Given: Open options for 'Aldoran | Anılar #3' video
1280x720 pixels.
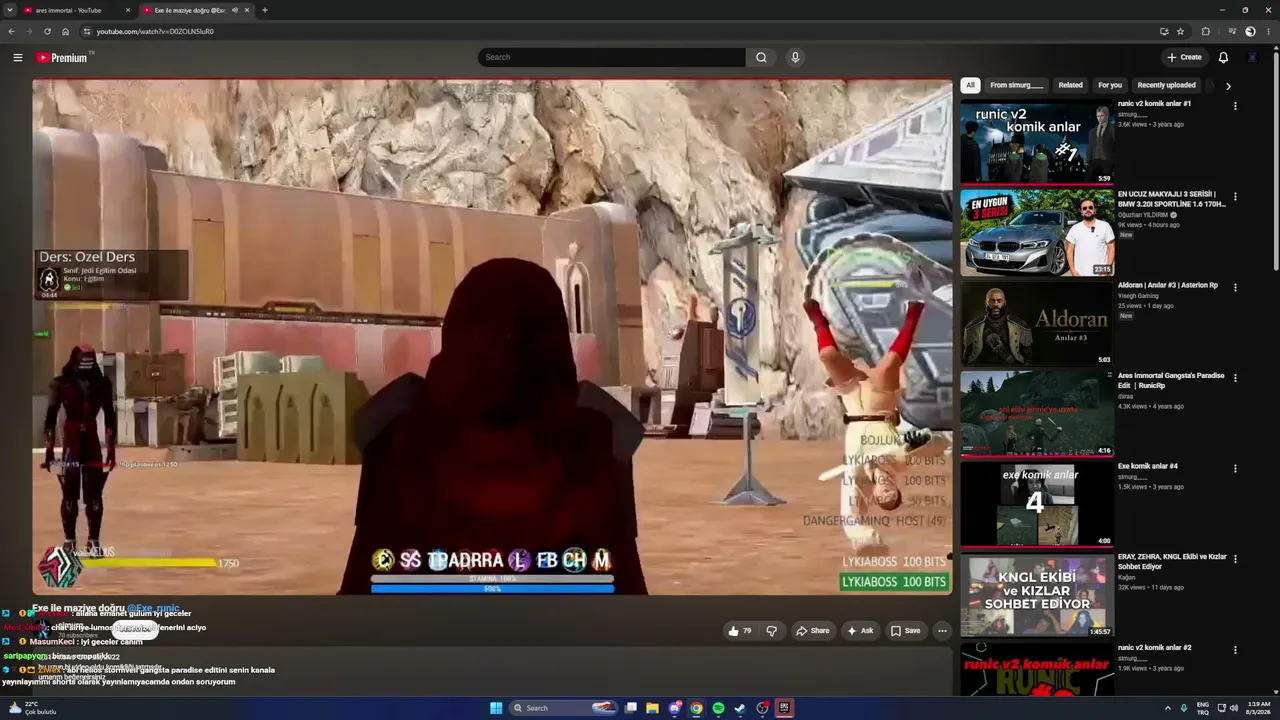Looking at the screenshot, I should pyautogui.click(x=1235, y=288).
